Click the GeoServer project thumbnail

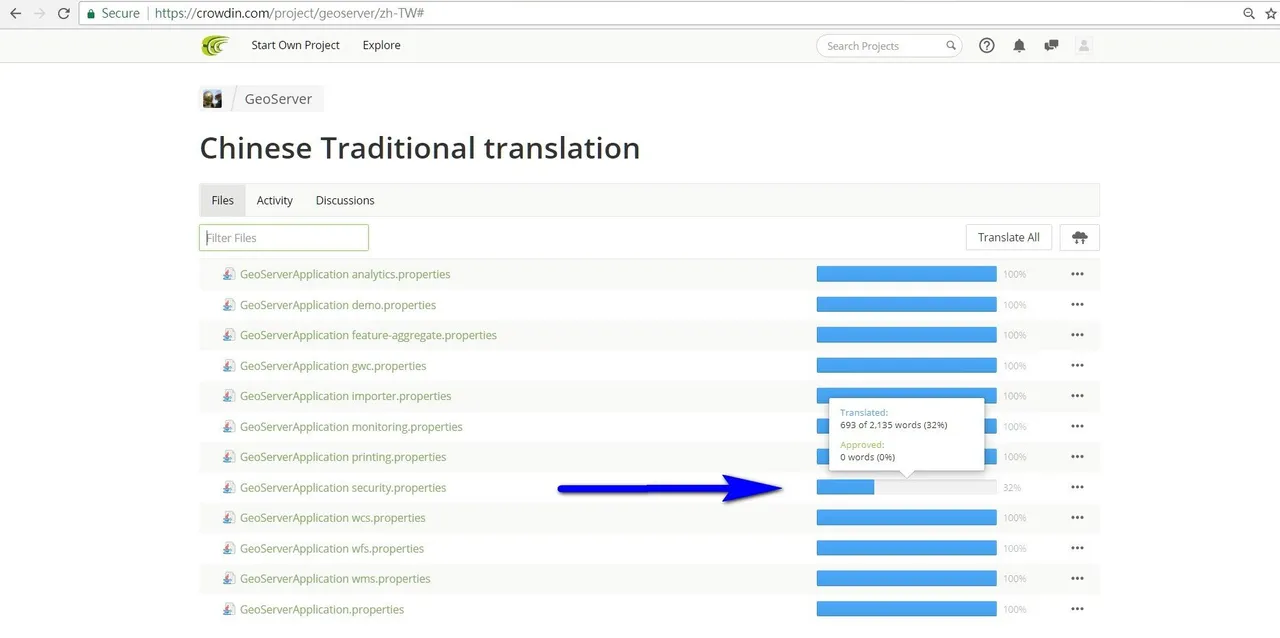(x=212, y=99)
